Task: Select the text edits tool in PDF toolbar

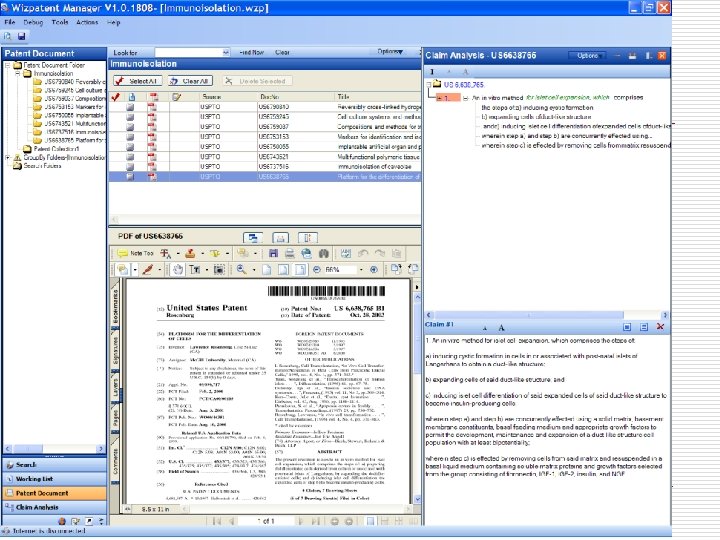Action: point(165,253)
